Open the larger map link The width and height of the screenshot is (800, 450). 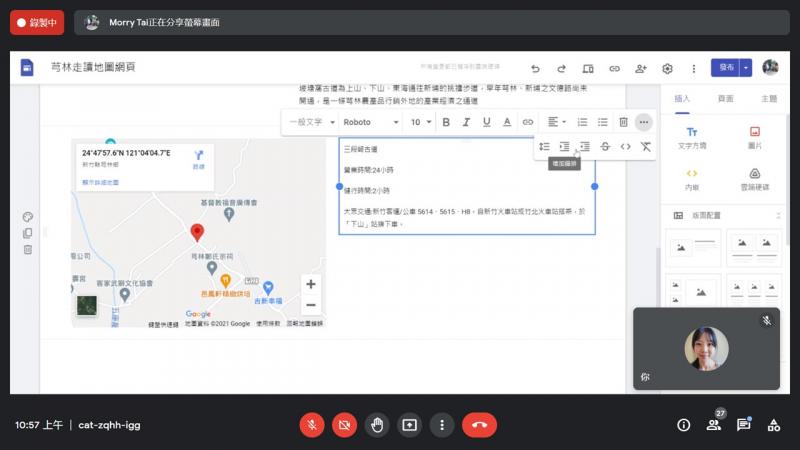(101, 182)
